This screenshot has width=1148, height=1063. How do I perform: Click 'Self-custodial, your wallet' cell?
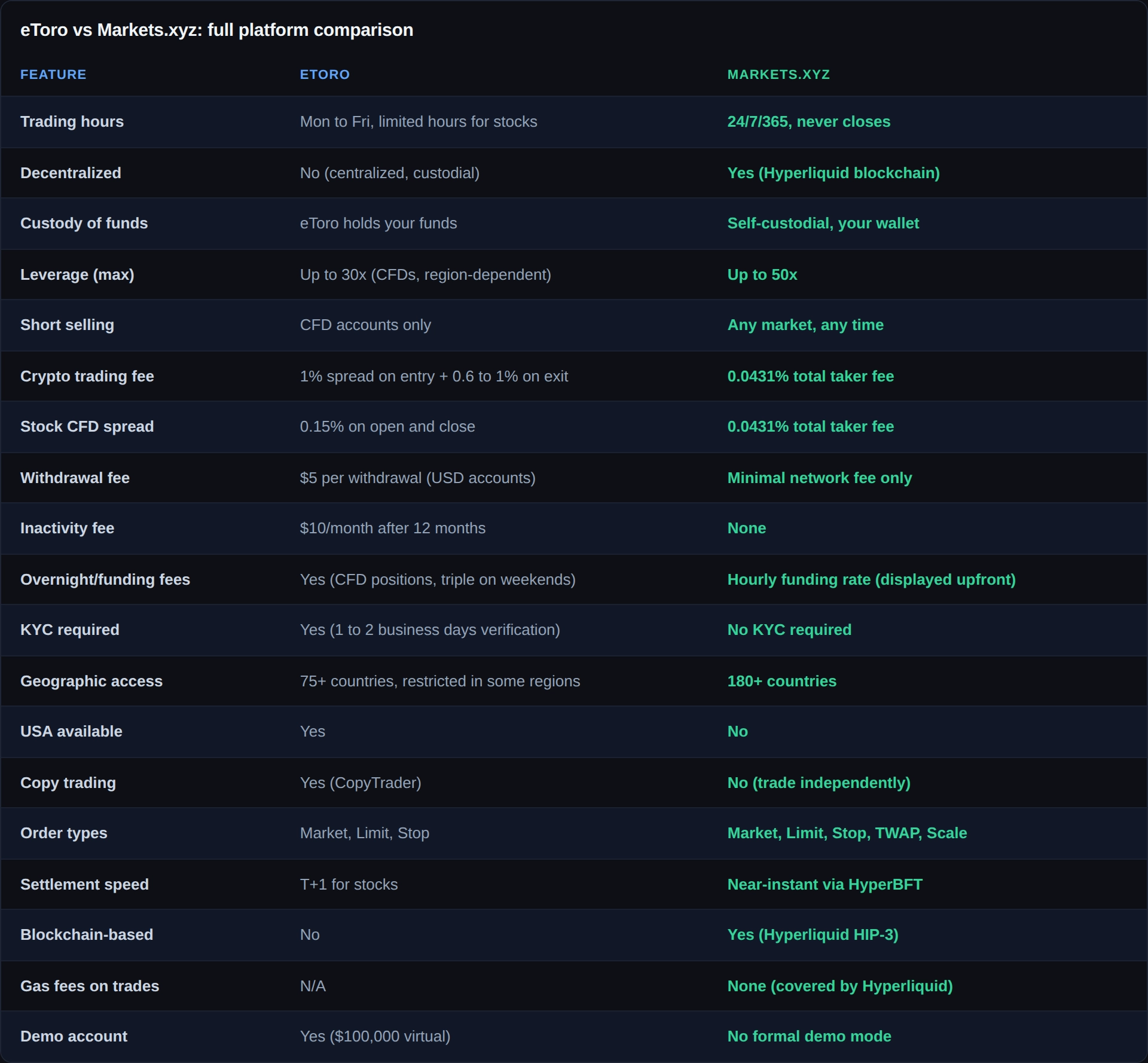pos(823,223)
